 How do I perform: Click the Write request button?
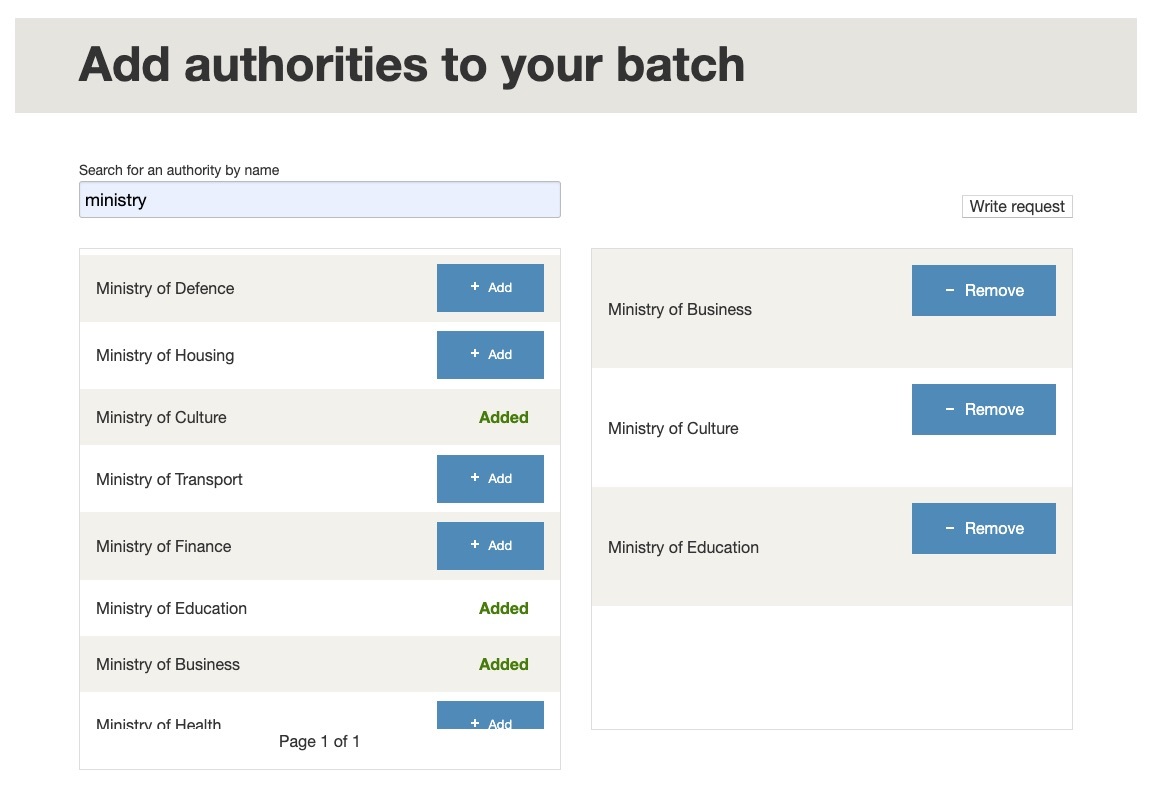(1017, 206)
